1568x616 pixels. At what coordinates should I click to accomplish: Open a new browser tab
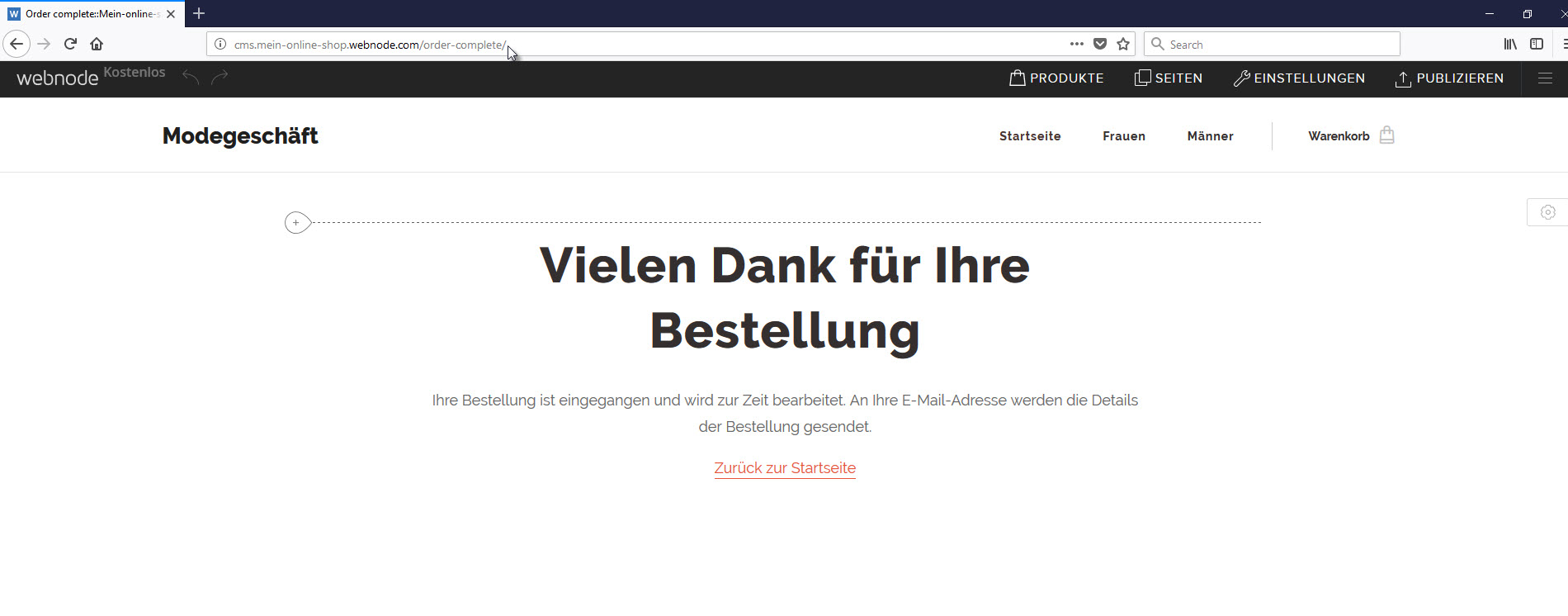(199, 13)
